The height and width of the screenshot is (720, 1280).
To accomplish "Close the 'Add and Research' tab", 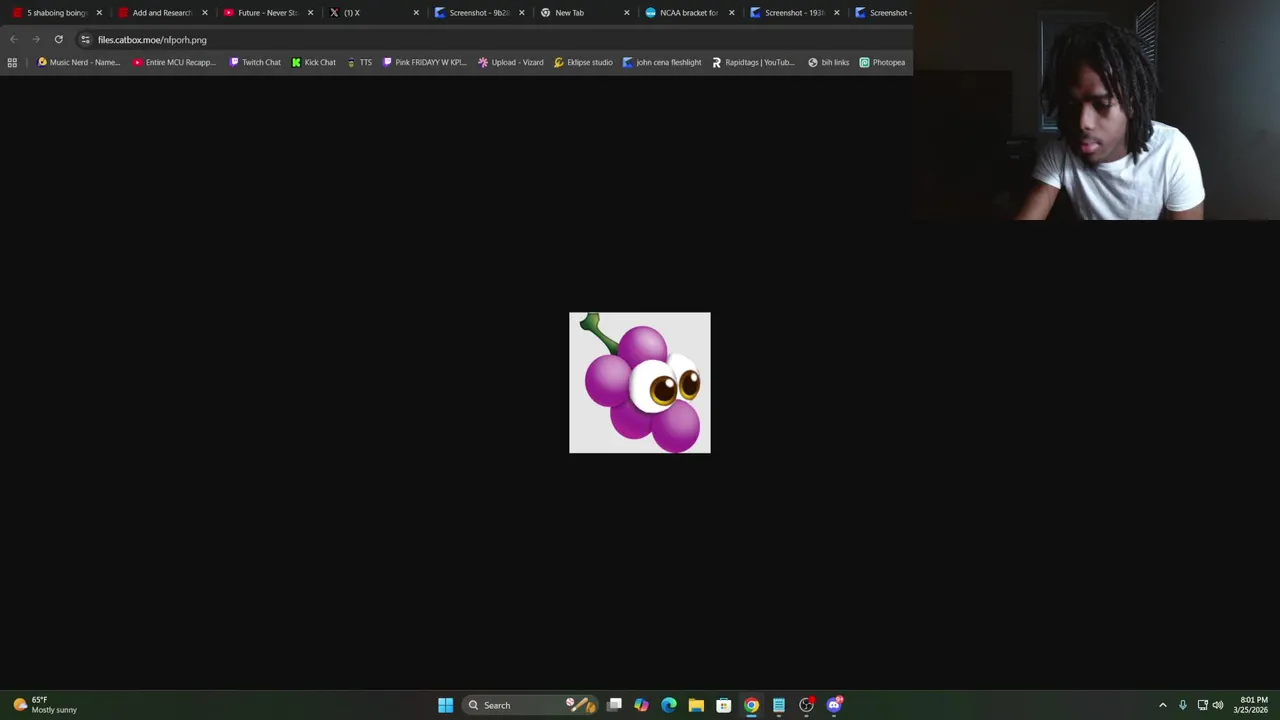I will click(205, 13).
